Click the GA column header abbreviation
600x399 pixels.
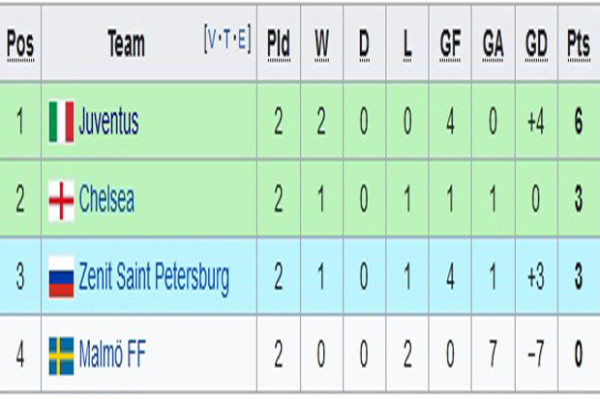493,44
